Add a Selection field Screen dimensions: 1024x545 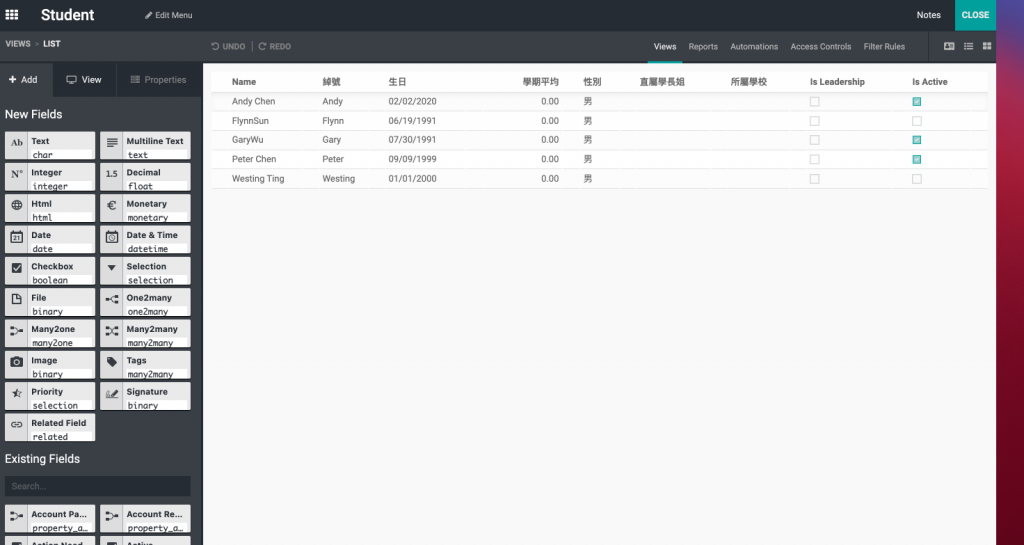(x=145, y=271)
